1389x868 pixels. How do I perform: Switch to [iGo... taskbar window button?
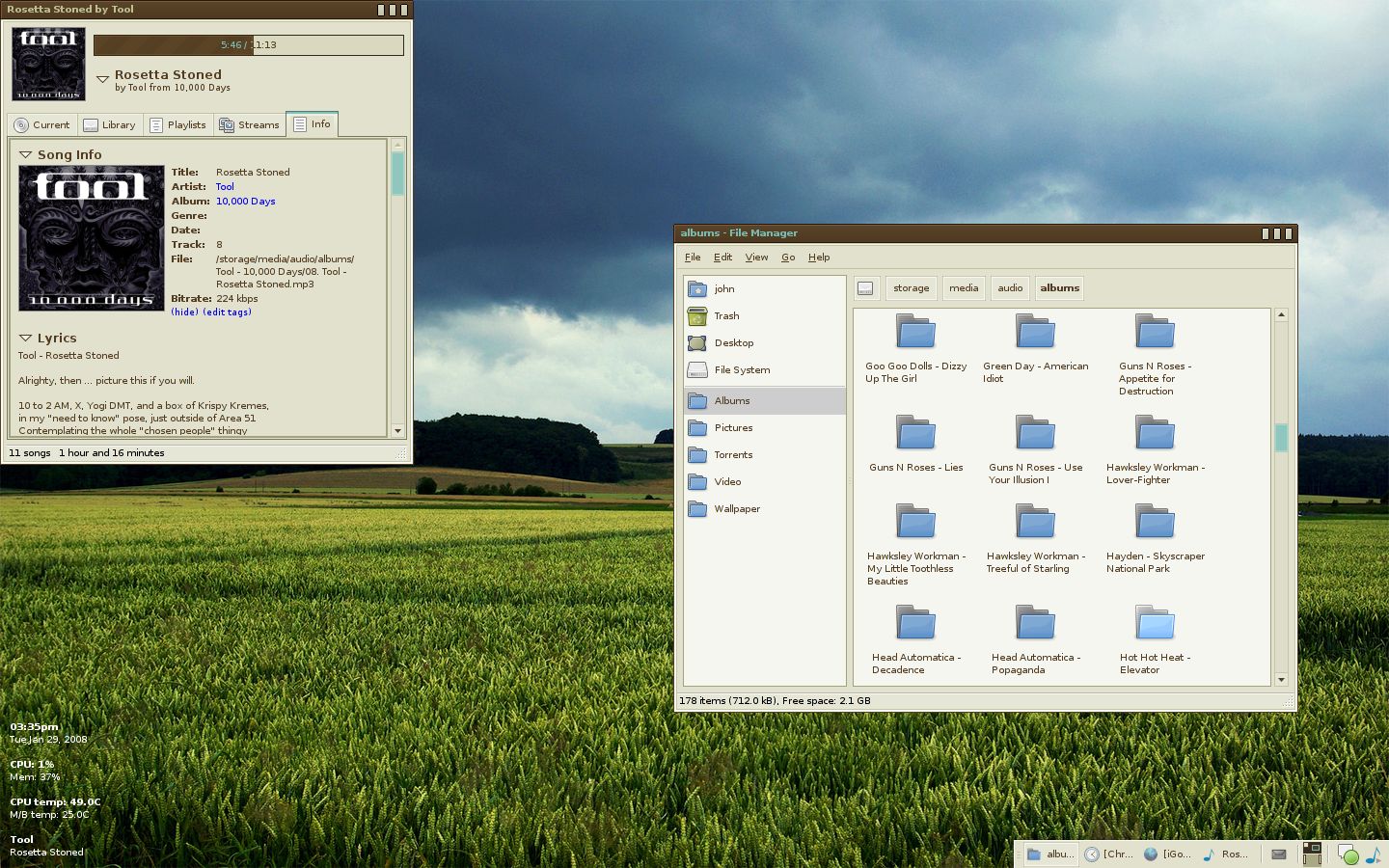point(1167,854)
